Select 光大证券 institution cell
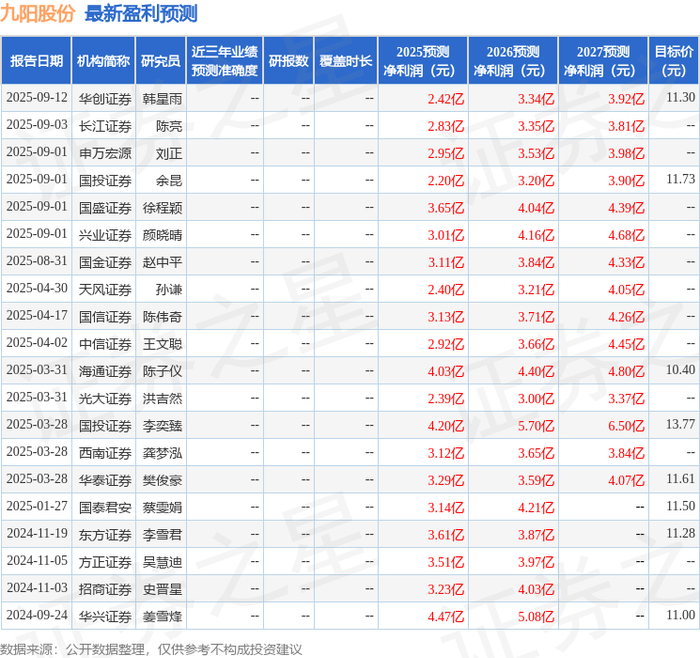Screen dimensions: 700x658 (x=105, y=398)
